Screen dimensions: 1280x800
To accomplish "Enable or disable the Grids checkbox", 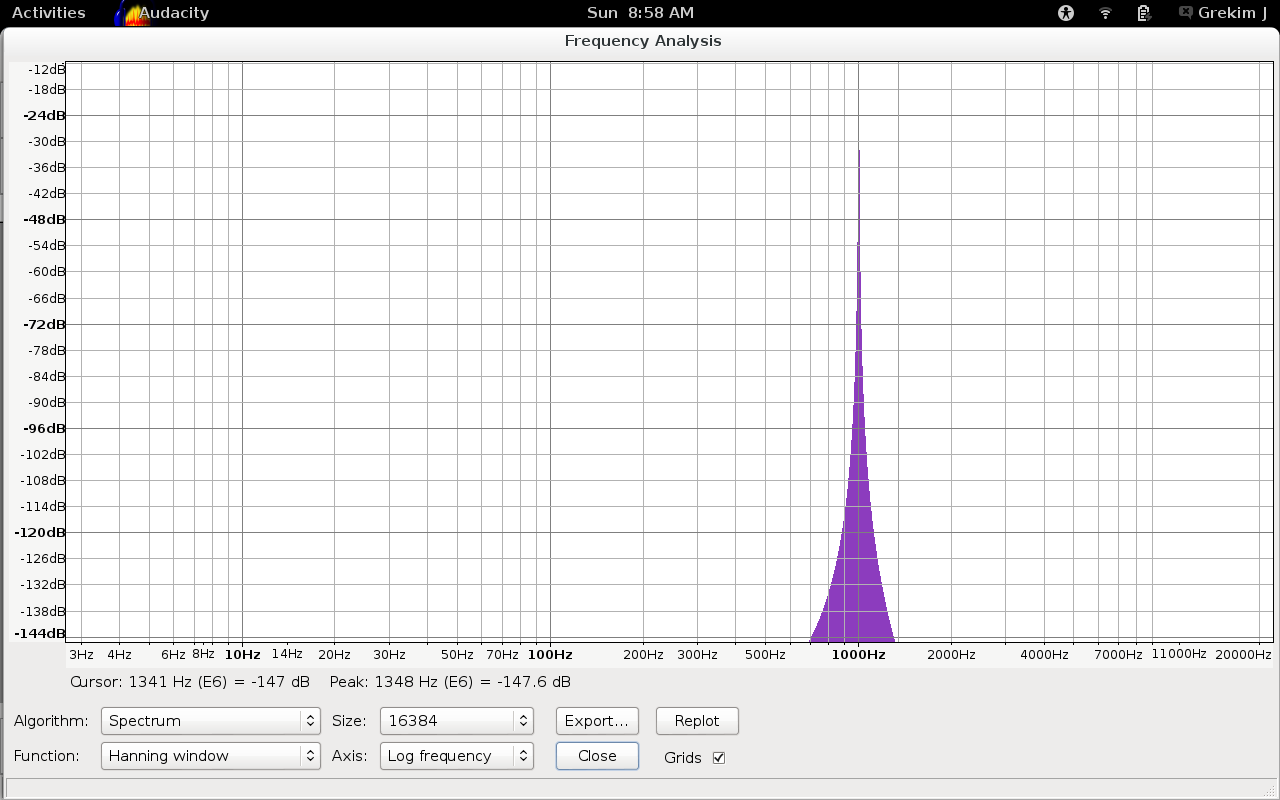I will [x=718, y=758].
